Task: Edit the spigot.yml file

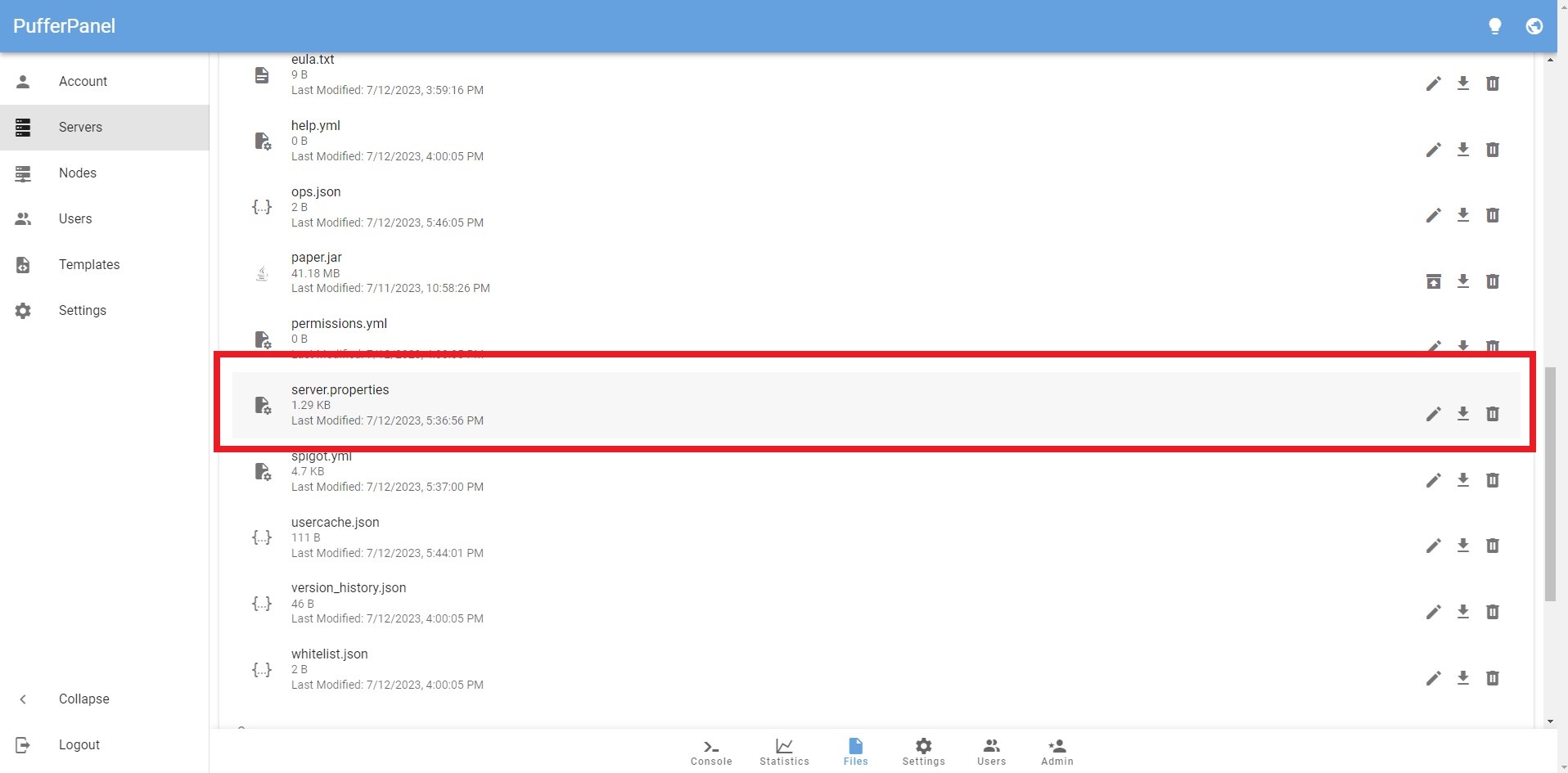Action: [1433, 480]
